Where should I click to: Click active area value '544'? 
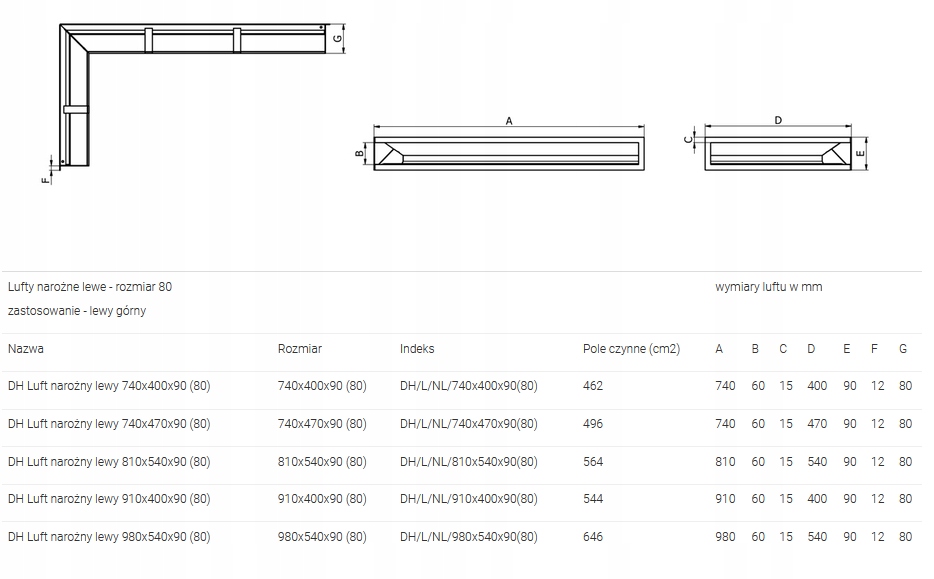point(593,499)
